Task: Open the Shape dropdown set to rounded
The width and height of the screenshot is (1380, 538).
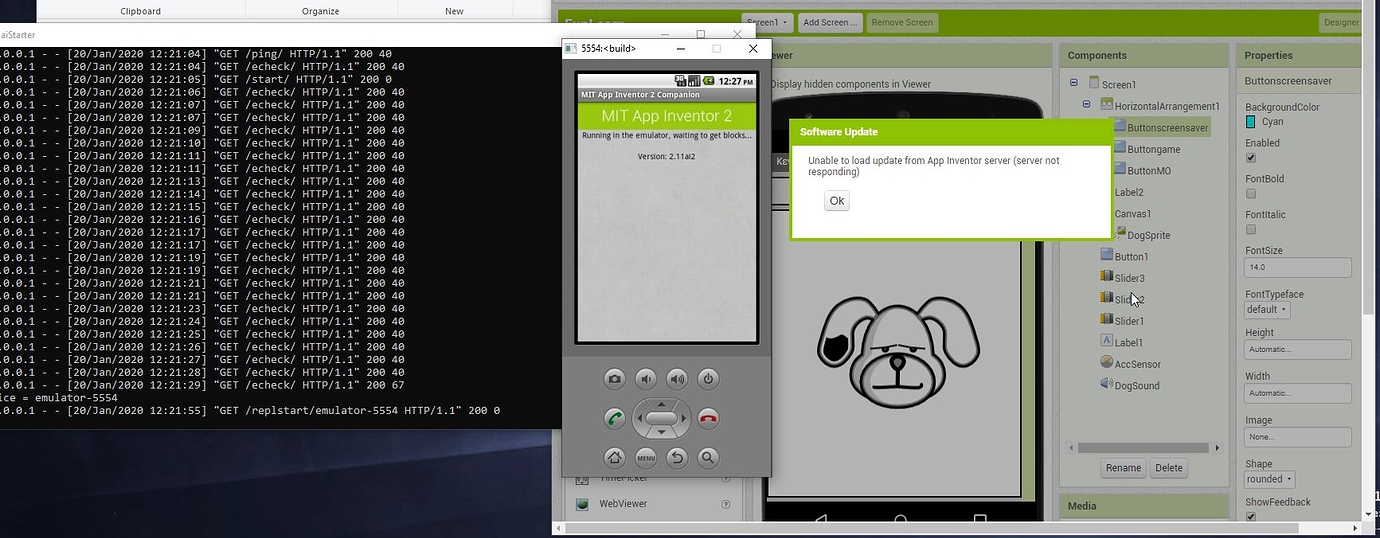Action: click(x=1270, y=479)
